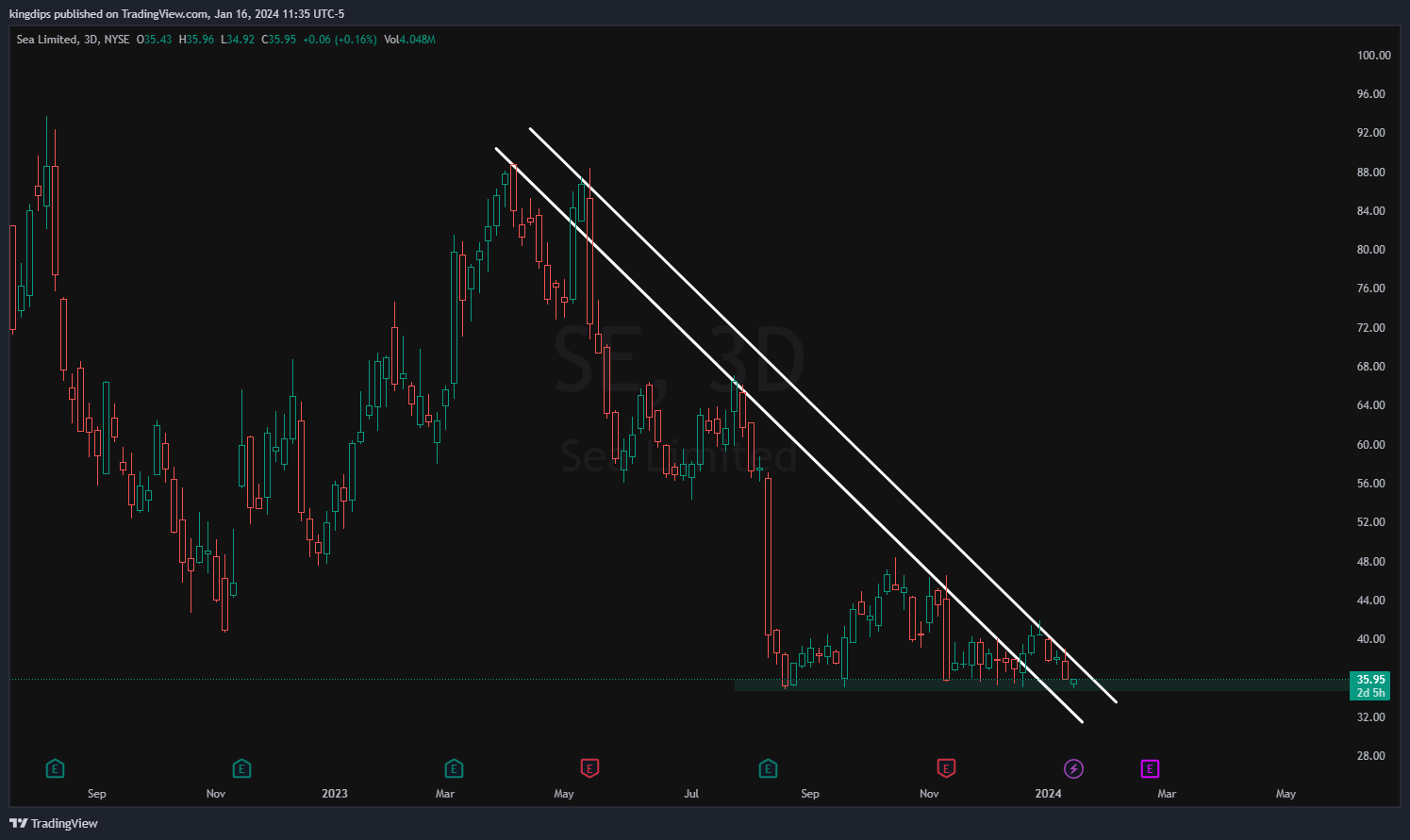Click the change value +0.06 (+0.16%)

tap(340, 40)
